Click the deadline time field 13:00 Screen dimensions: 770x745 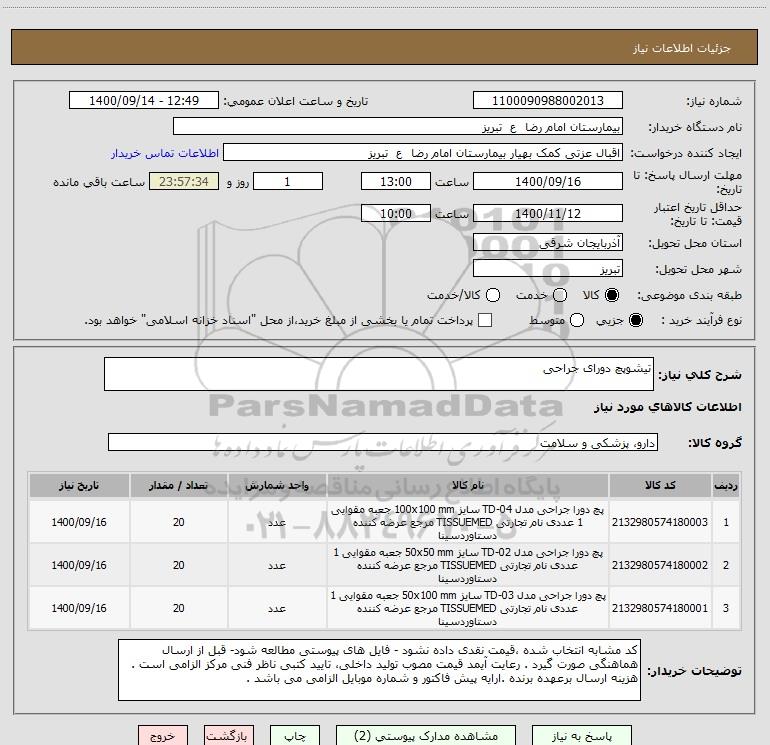(x=396, y=181)
